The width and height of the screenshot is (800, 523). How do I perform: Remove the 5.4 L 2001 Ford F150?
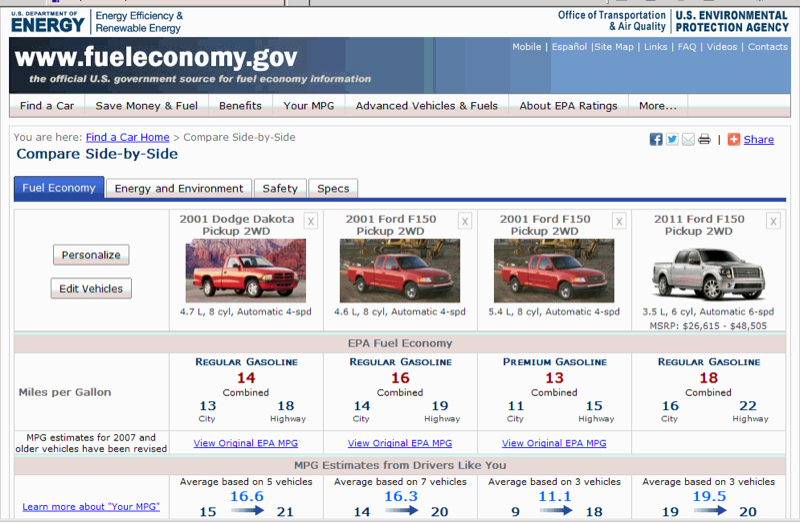pyautogui.click(x=619, y=221)
